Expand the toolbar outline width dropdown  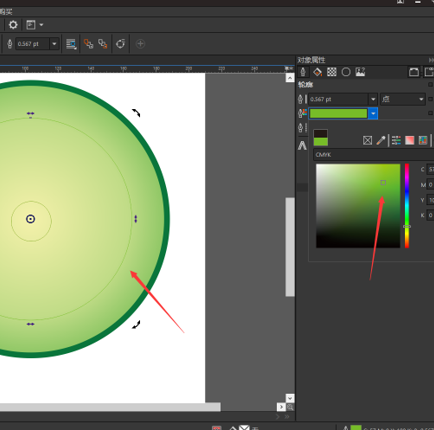pyautogui.click(x=54, y=44)
